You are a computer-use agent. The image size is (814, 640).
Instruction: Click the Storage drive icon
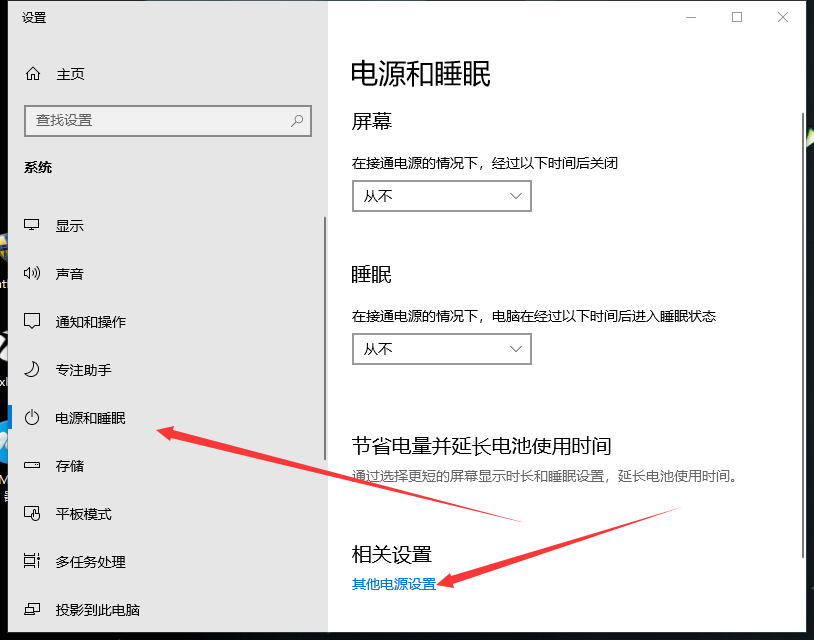tap(32, 465)
